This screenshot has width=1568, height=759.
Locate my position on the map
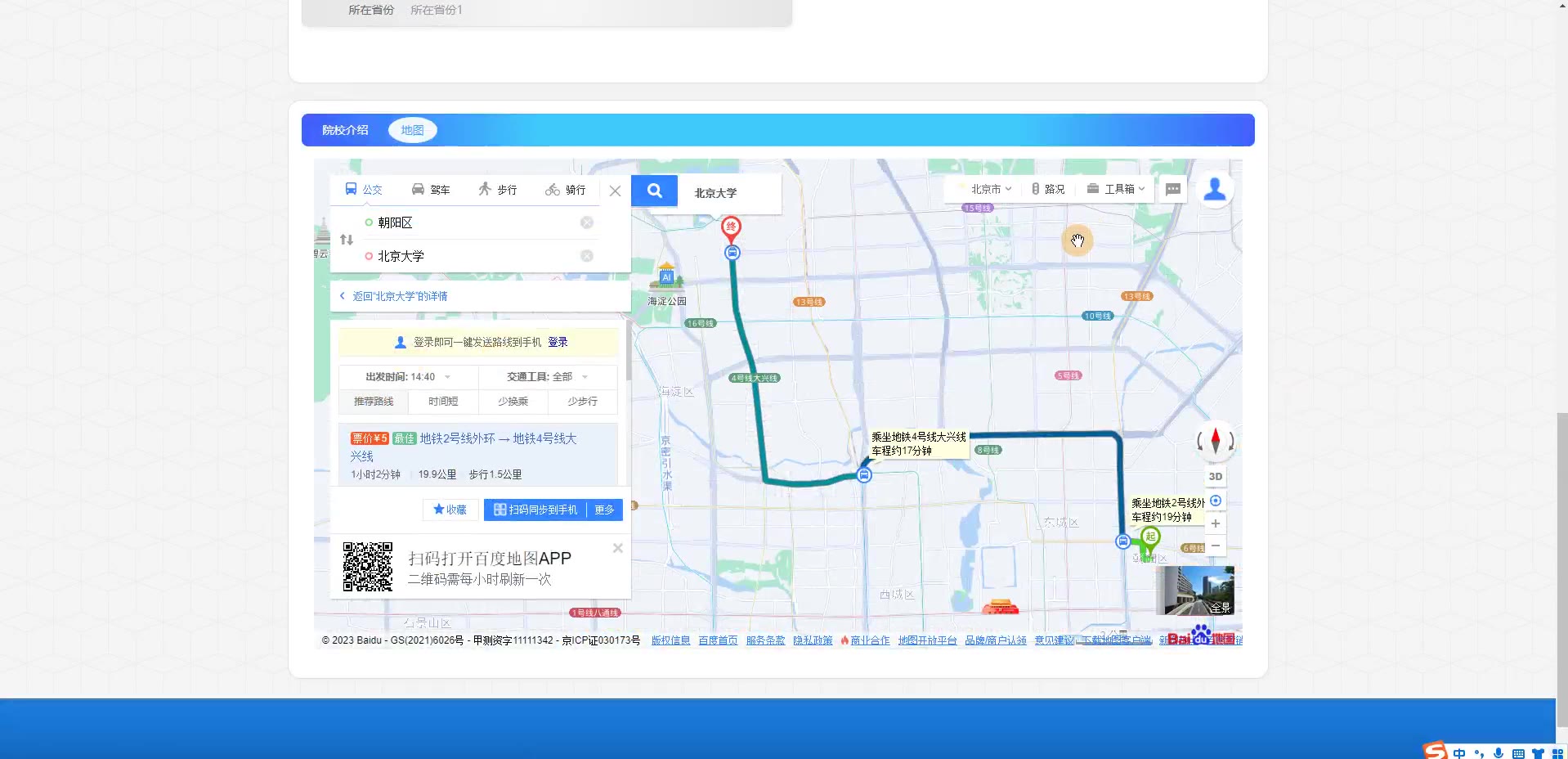1216,501
